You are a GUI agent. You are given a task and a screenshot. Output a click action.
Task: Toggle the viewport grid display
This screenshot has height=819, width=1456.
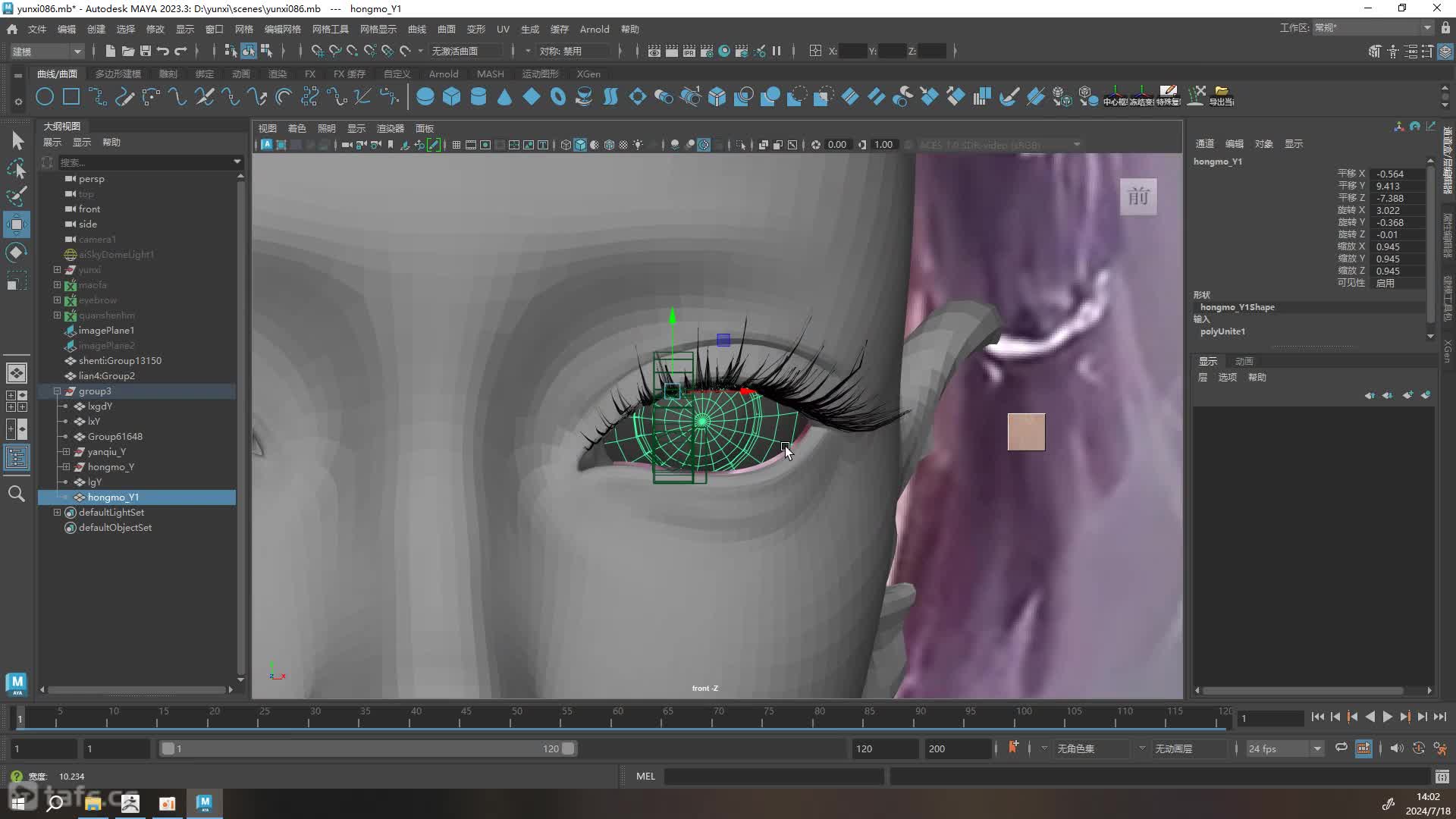pyautogui.click(x=457, y=145)
